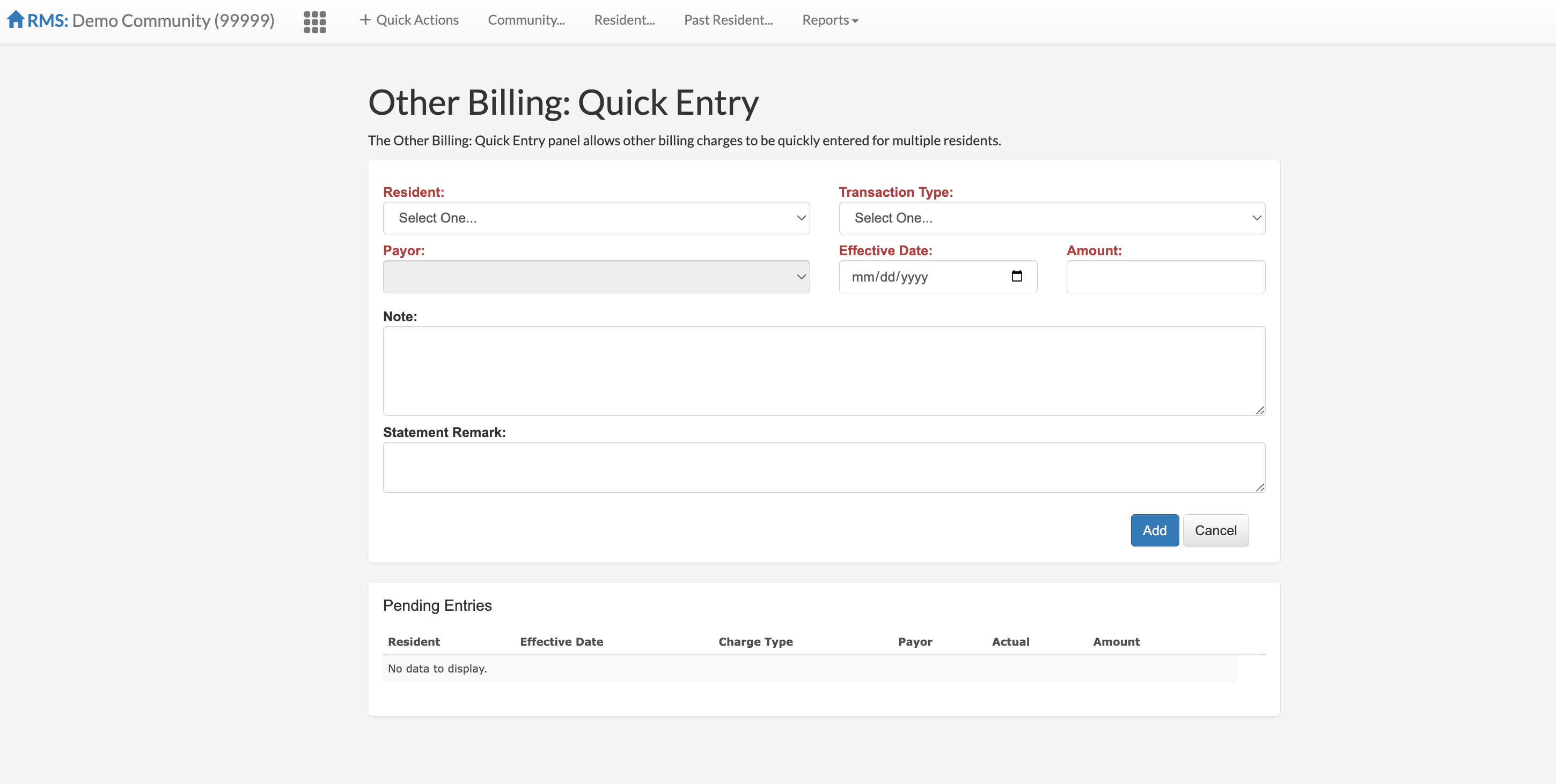This screenshot has height=784, width=1556.
Task: Click the RMS: Demo Community link
Action: [x=151, y=20]
